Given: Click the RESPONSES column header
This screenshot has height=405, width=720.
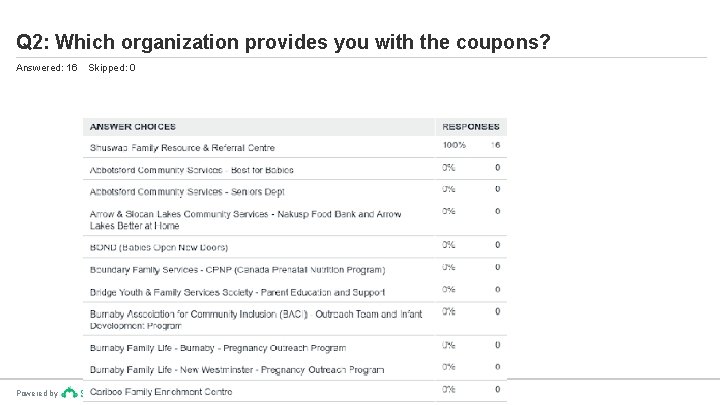Looking at the screenshot, I should 470,127.
